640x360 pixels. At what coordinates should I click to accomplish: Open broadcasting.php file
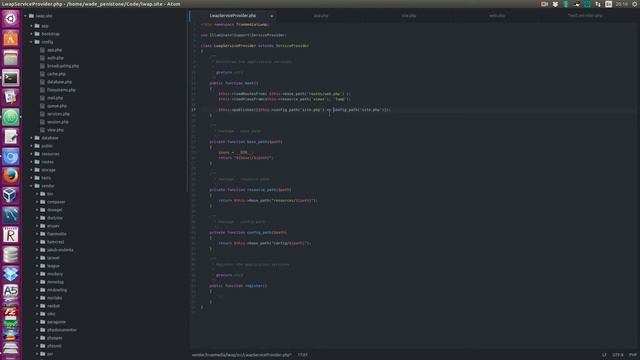click(x=63, y=66)
